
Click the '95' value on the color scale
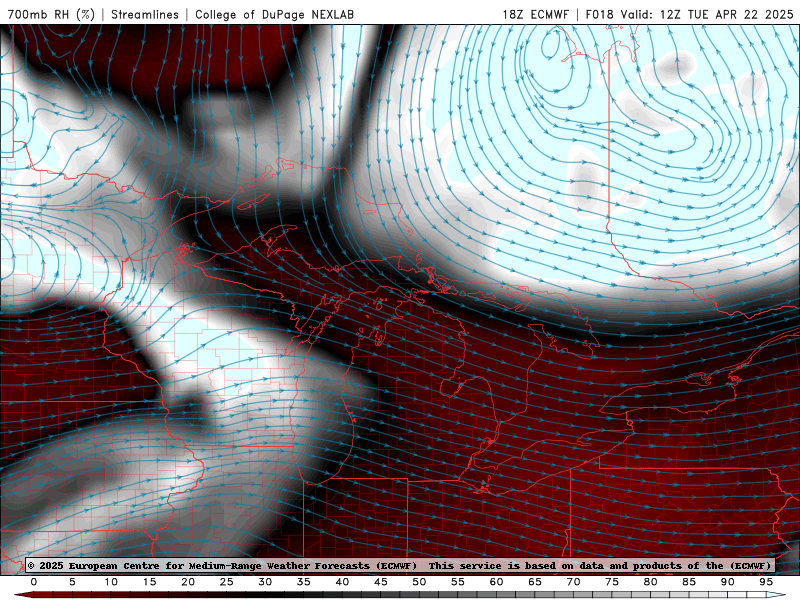pyautogui.click(x=766, y=582)
